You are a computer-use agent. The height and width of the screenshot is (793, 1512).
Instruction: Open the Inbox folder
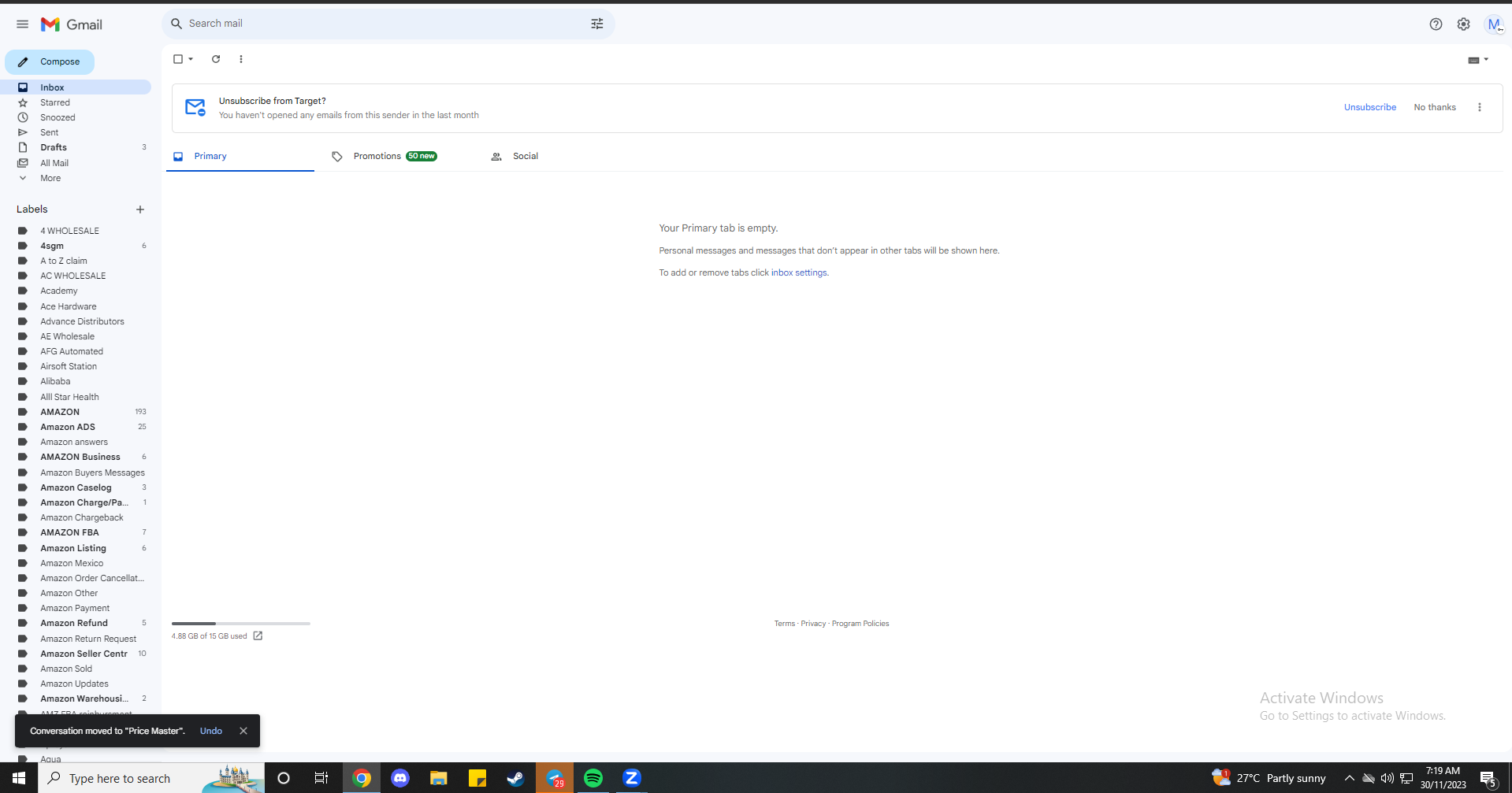76,87
